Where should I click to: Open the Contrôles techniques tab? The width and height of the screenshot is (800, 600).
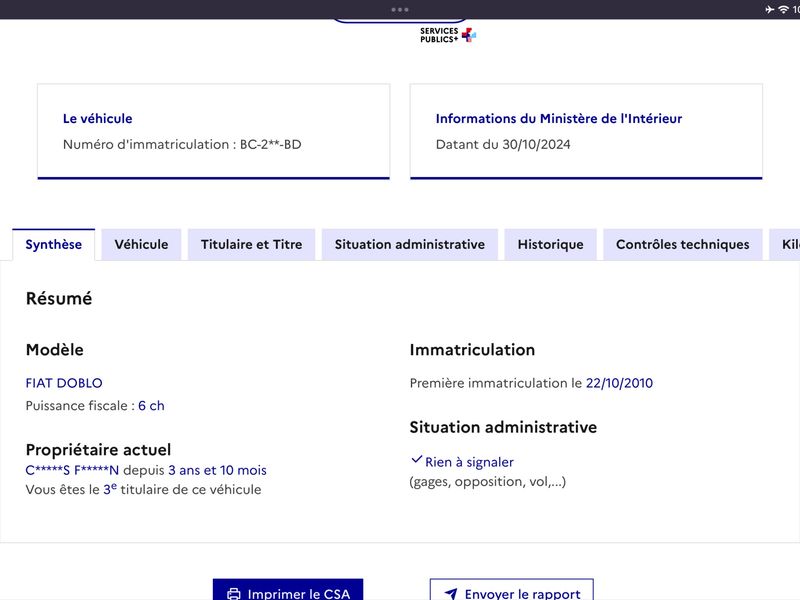click(x=683, y=244)
